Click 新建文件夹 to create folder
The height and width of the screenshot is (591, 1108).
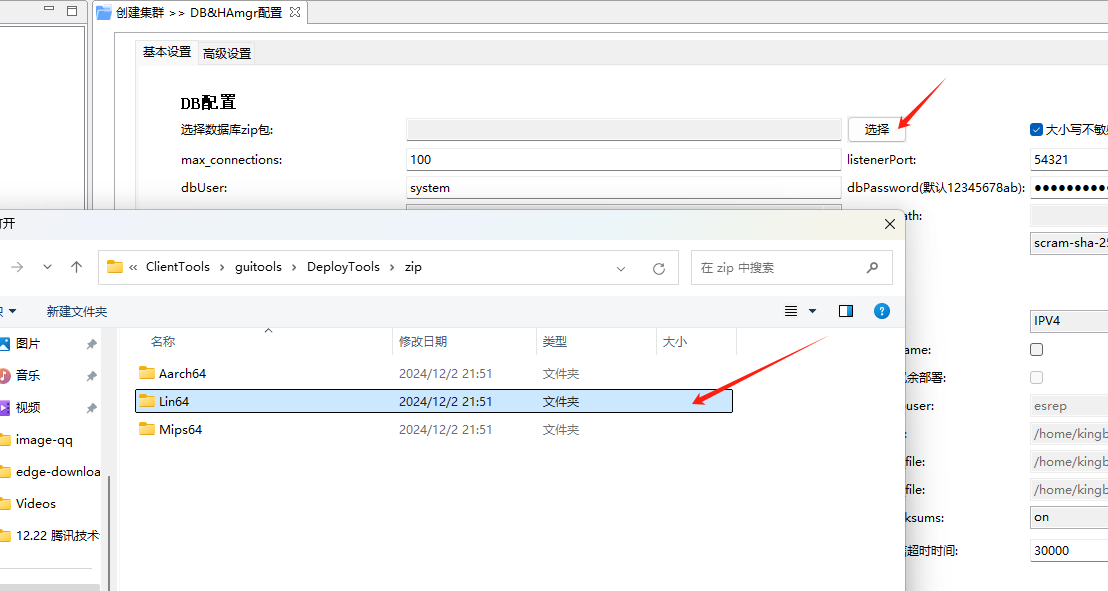click(77, 312)
